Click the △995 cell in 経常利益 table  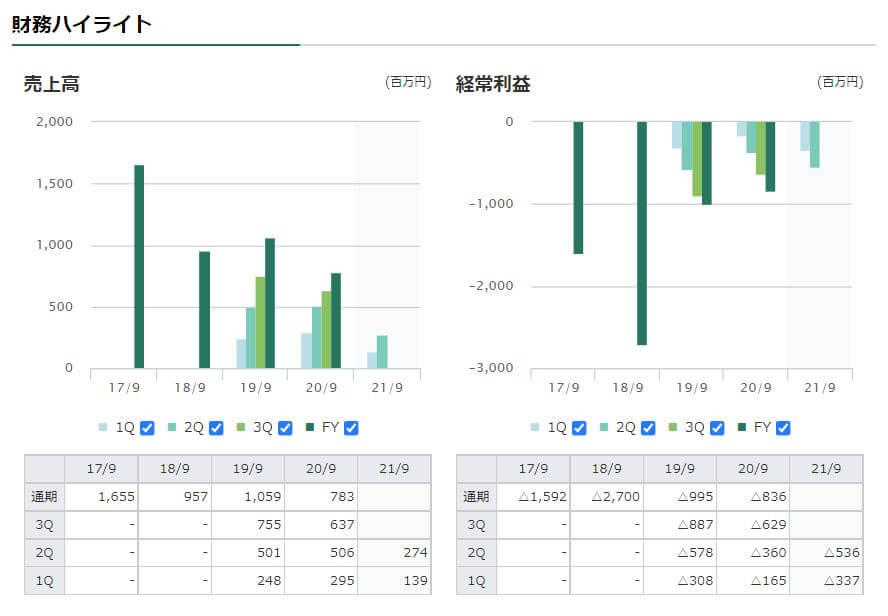tap(680, 497)
